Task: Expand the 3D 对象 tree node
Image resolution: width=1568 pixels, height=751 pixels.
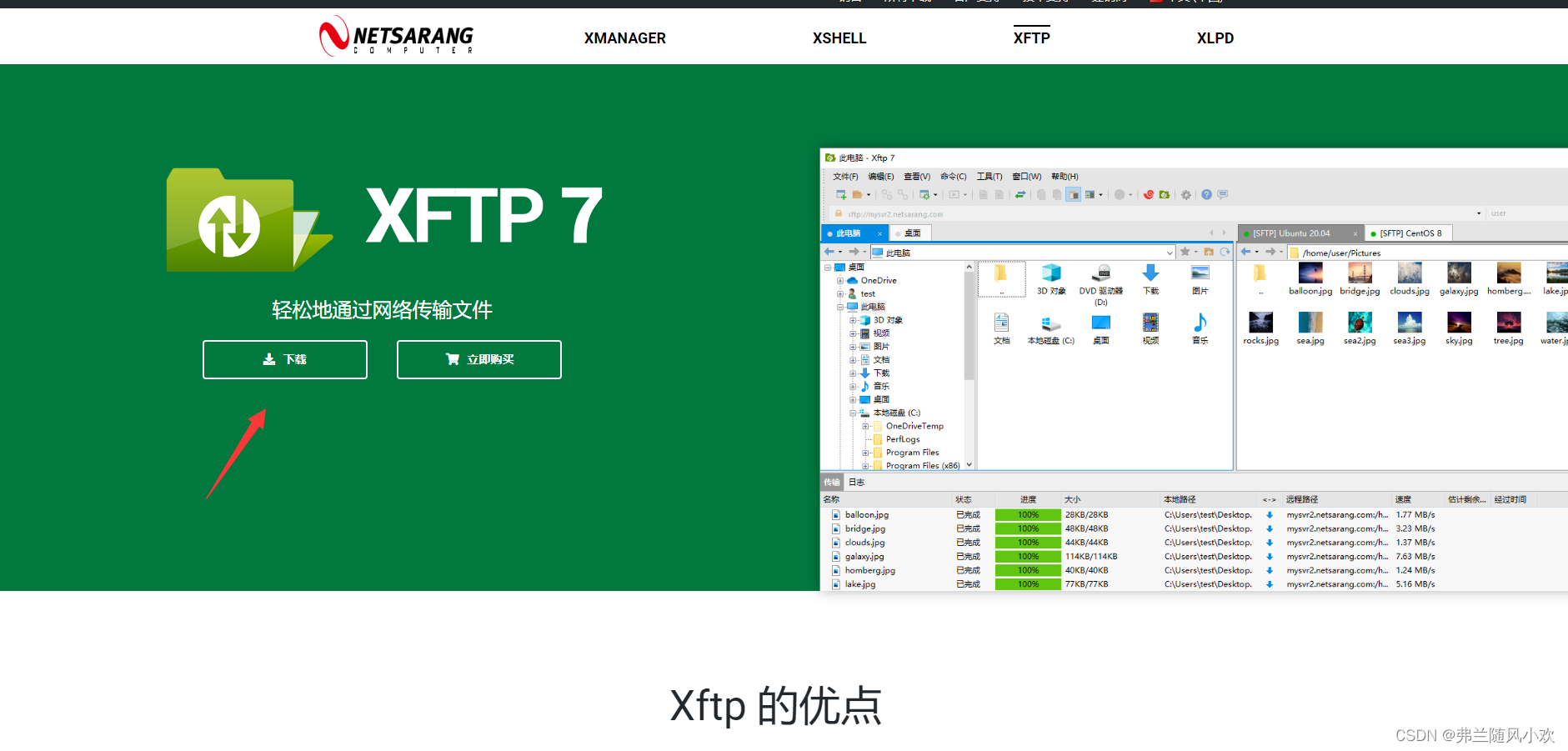Action: click(x=853, y=320)
